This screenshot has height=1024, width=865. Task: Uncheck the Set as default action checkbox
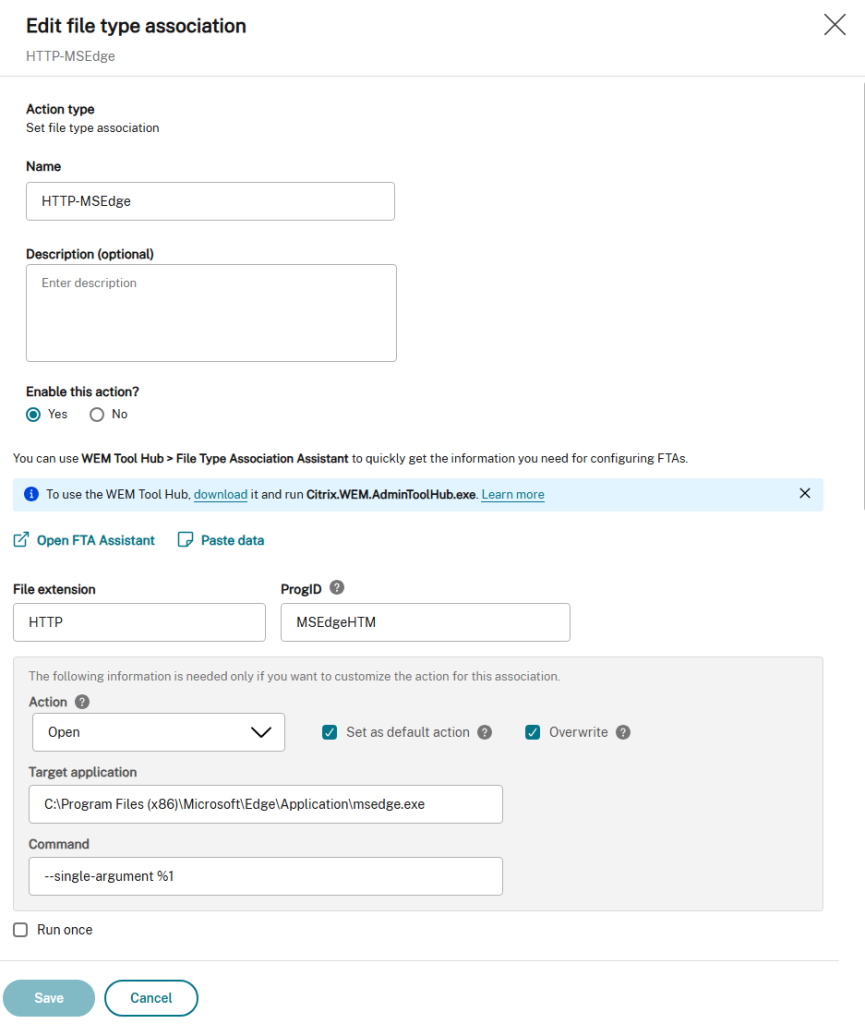point(330,732)
